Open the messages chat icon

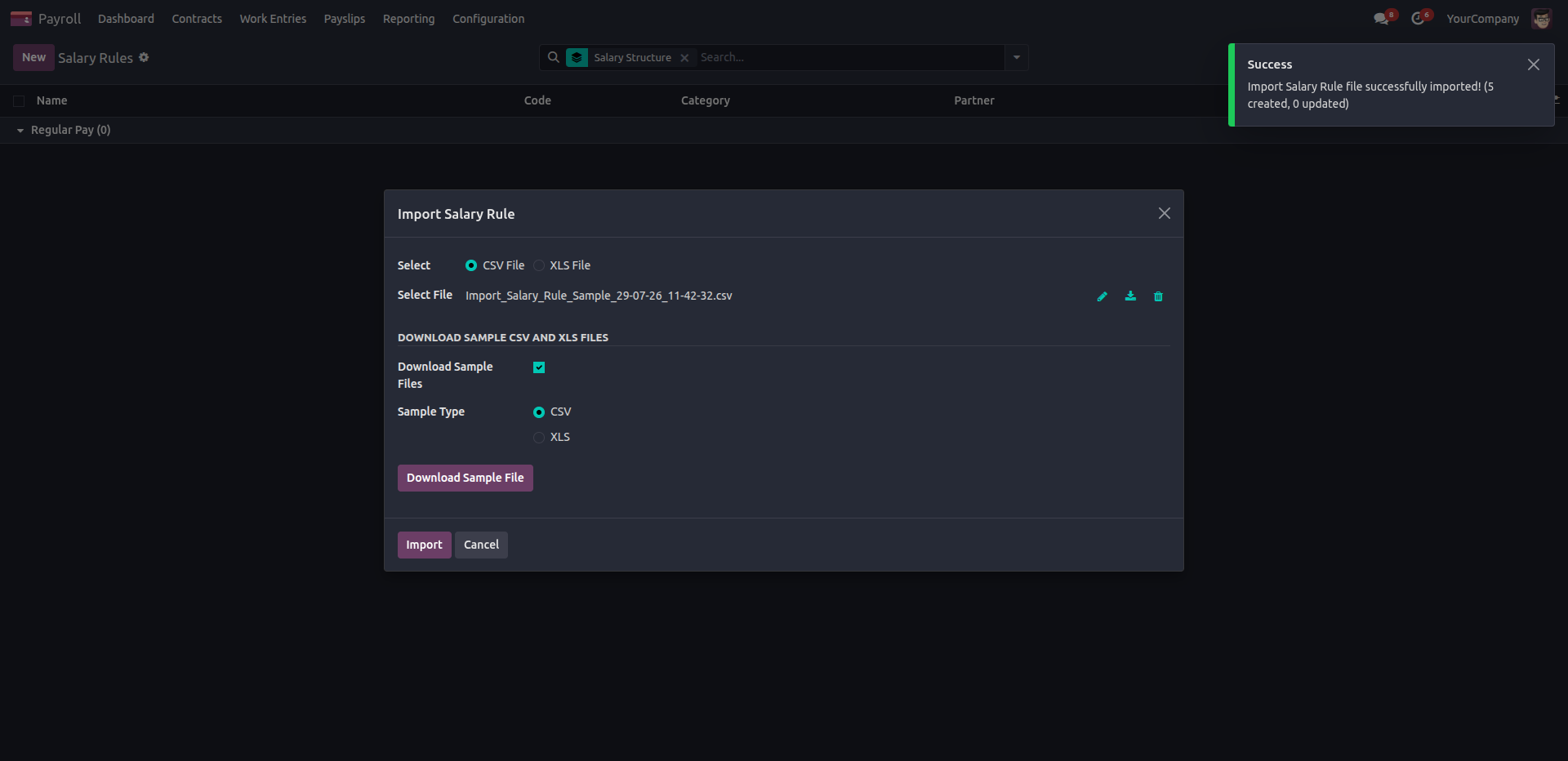click(1382, 18)
